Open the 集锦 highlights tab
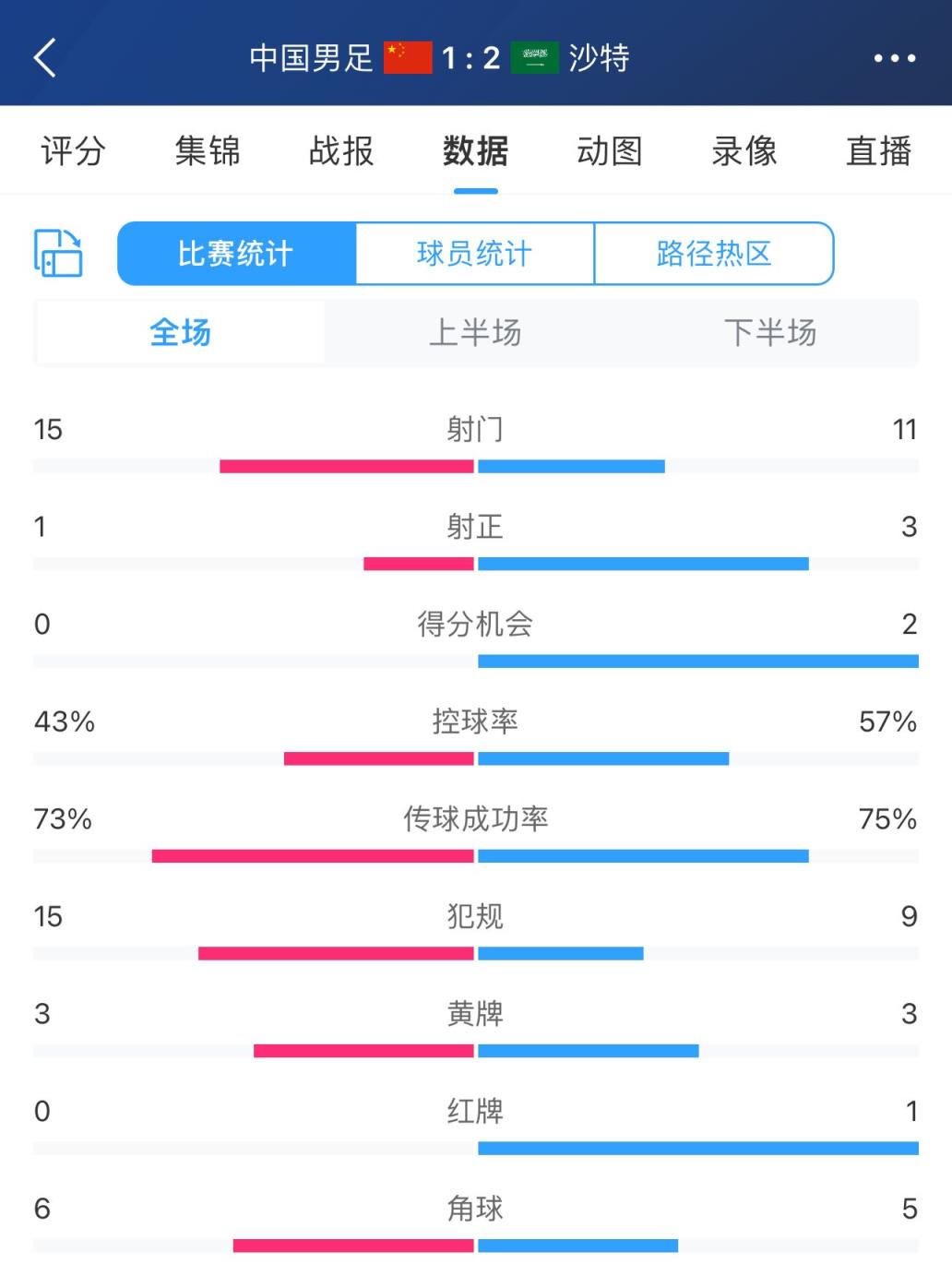Viewport: 952px width, 1276px height. (x=208, y=151)
